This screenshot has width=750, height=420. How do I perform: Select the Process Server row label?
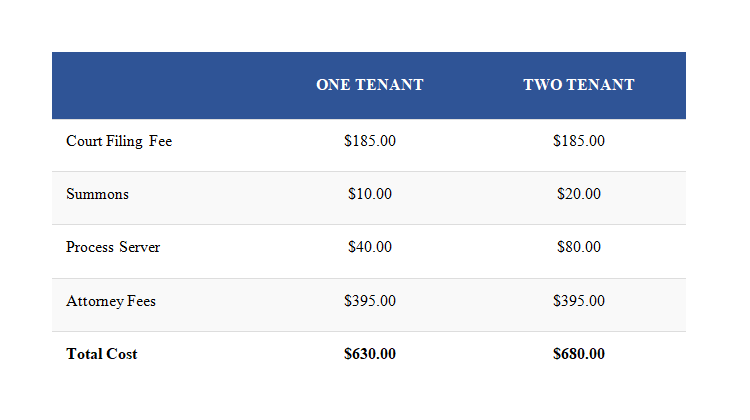pyautogui.click(x=113, y=247)
